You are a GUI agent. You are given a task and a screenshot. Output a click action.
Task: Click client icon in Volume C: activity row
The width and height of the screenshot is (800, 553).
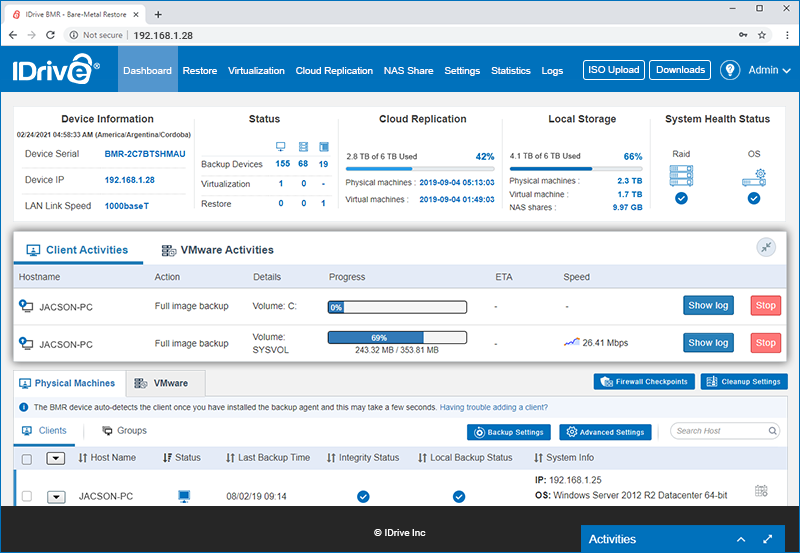pos(26,306)
